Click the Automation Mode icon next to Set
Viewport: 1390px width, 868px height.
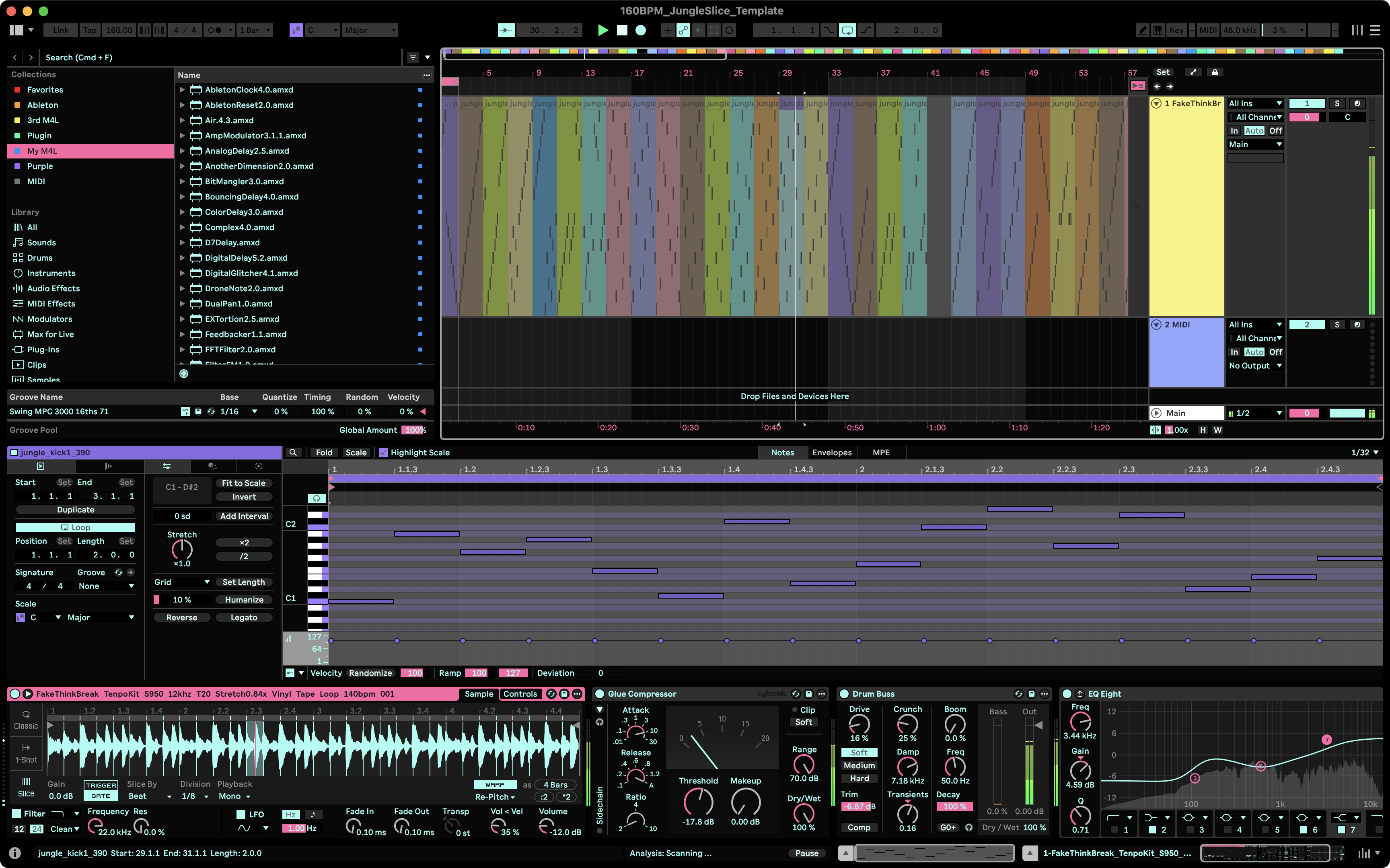(1193, 72)
